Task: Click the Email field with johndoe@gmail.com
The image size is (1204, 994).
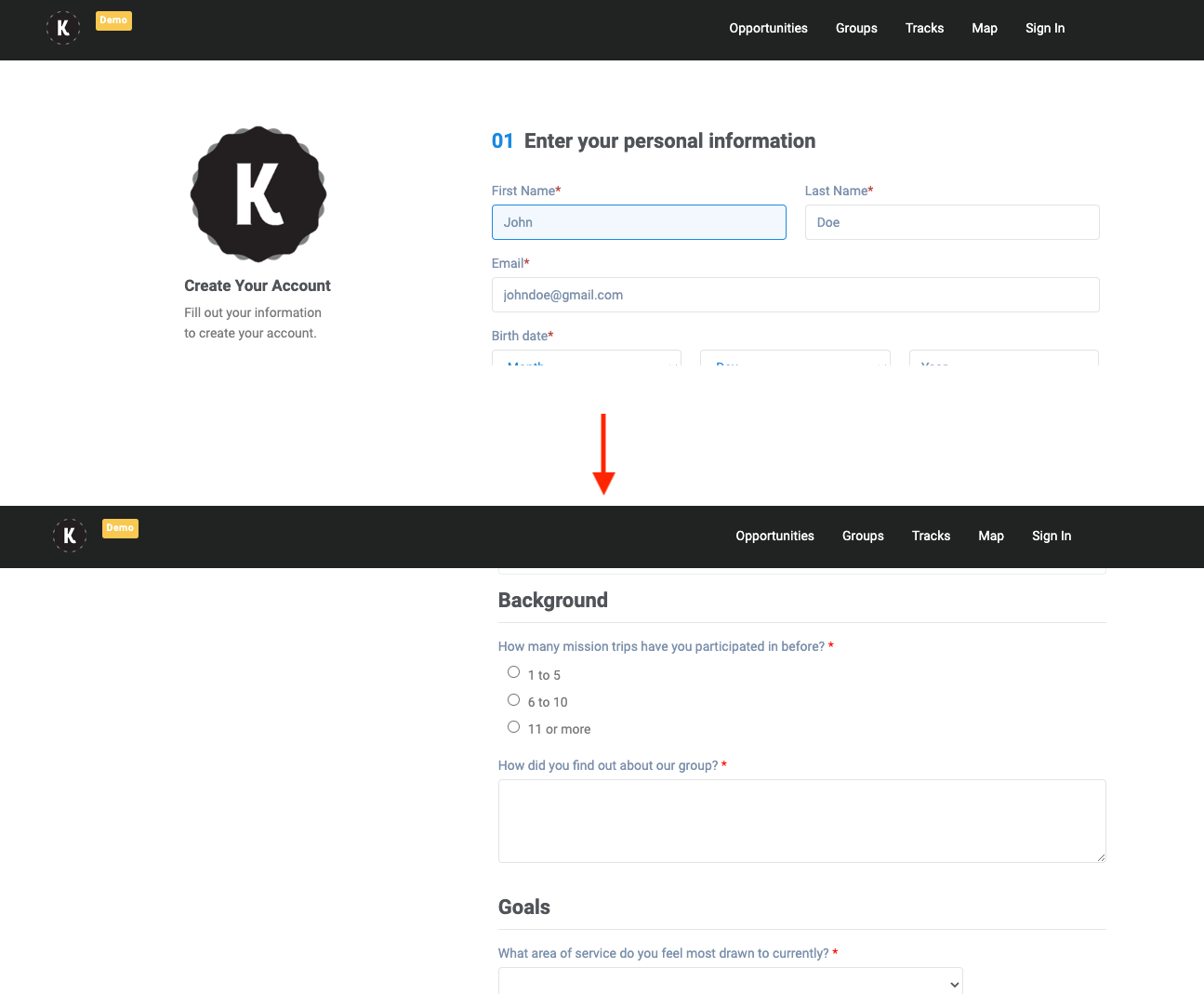Action: coord(795,295)
